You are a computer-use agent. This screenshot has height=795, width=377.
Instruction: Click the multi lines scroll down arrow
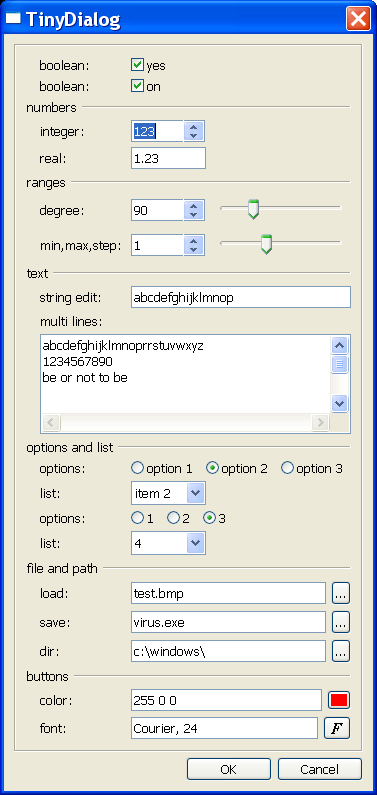[x=339, y=404]
